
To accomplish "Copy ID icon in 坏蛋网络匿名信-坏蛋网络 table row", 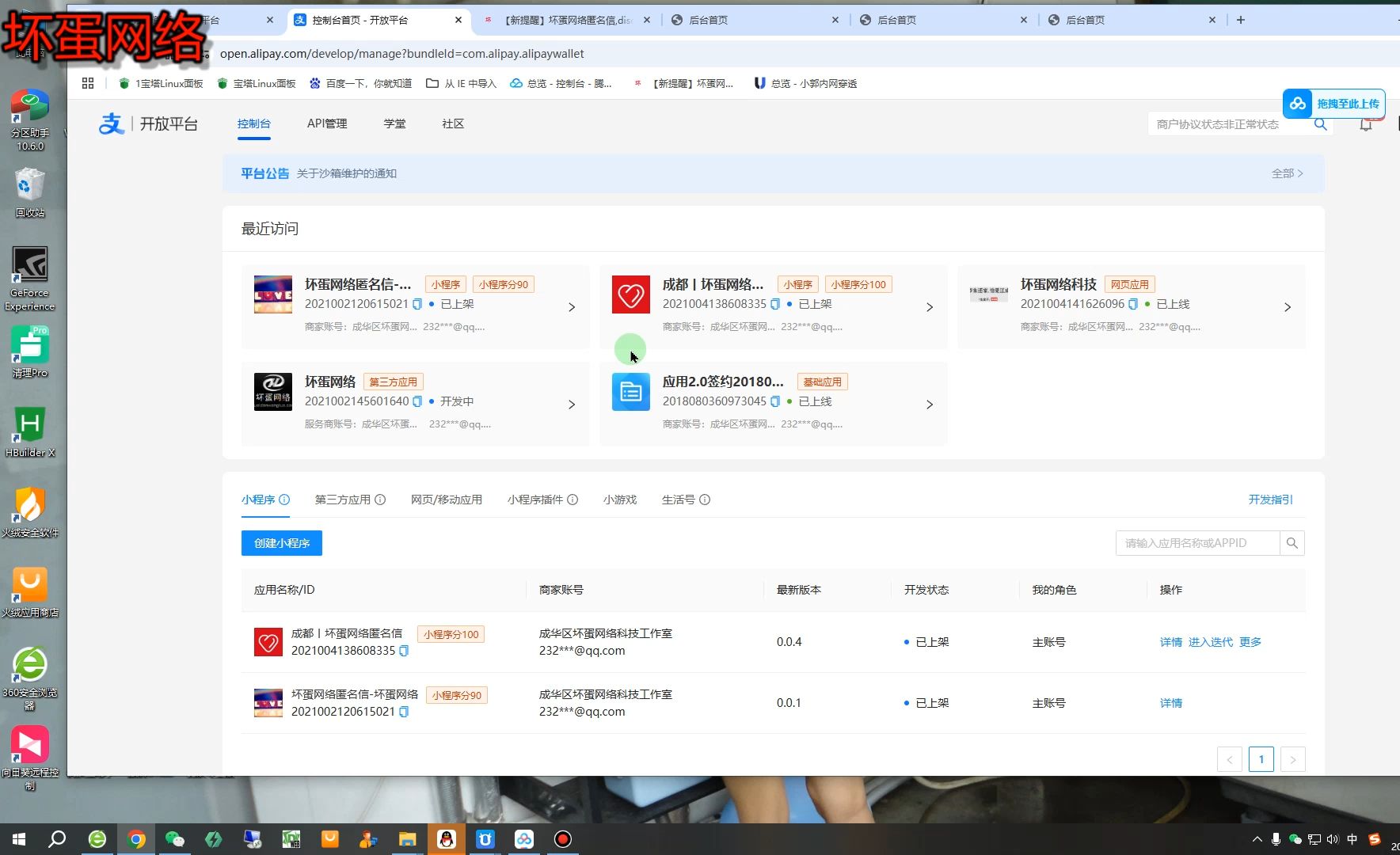I will tap(404, 712).
